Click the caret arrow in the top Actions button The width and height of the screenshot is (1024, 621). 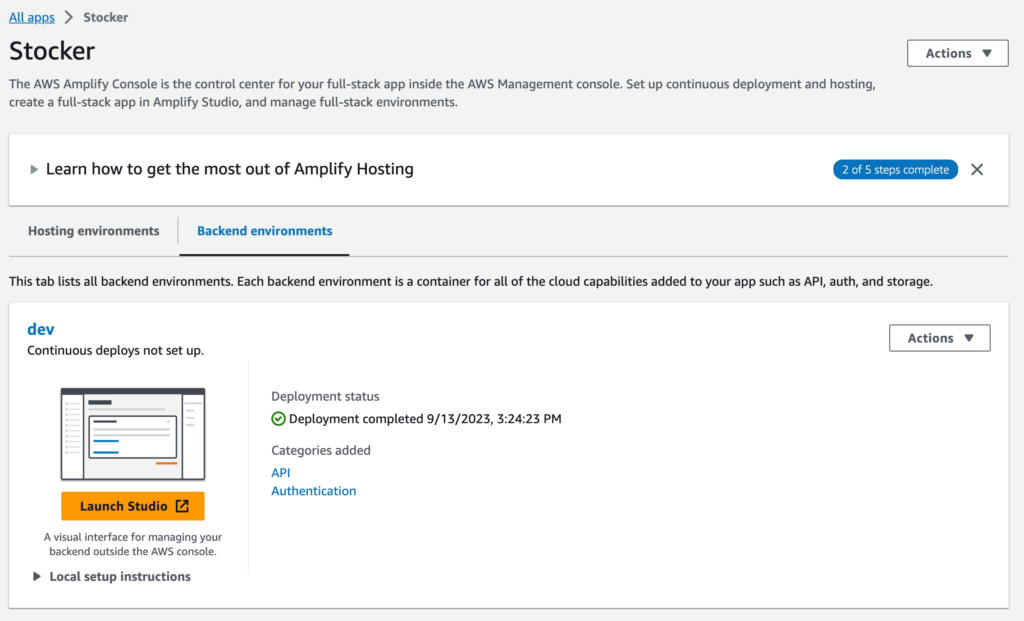point(987,54)
